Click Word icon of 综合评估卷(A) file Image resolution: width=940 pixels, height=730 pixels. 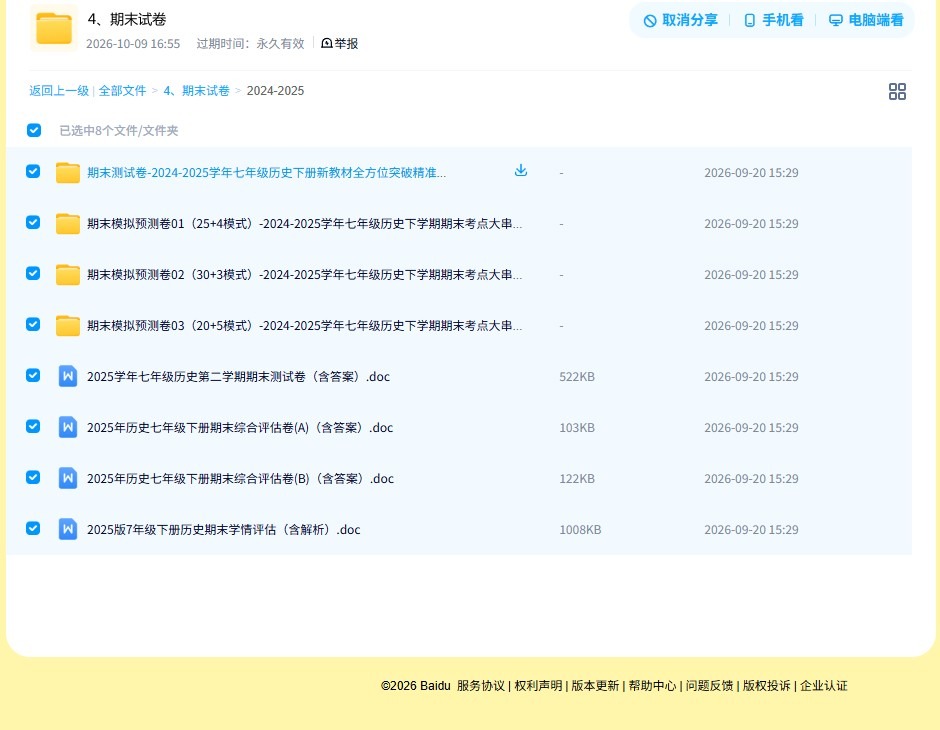(68, 427)
